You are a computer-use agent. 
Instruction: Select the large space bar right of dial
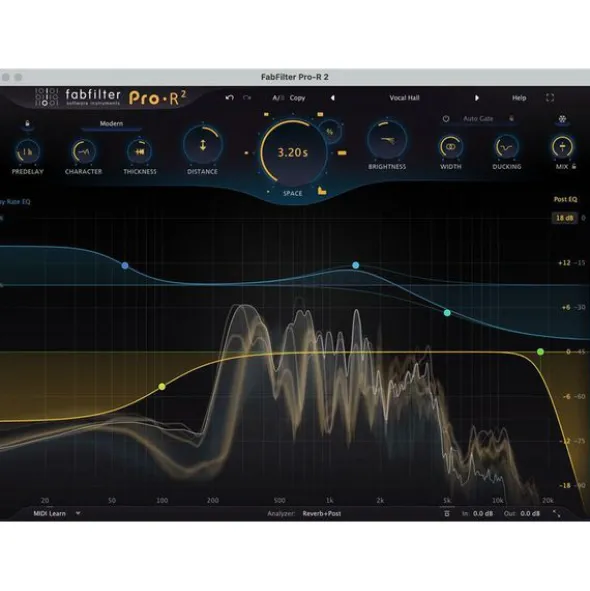[342, 153]
